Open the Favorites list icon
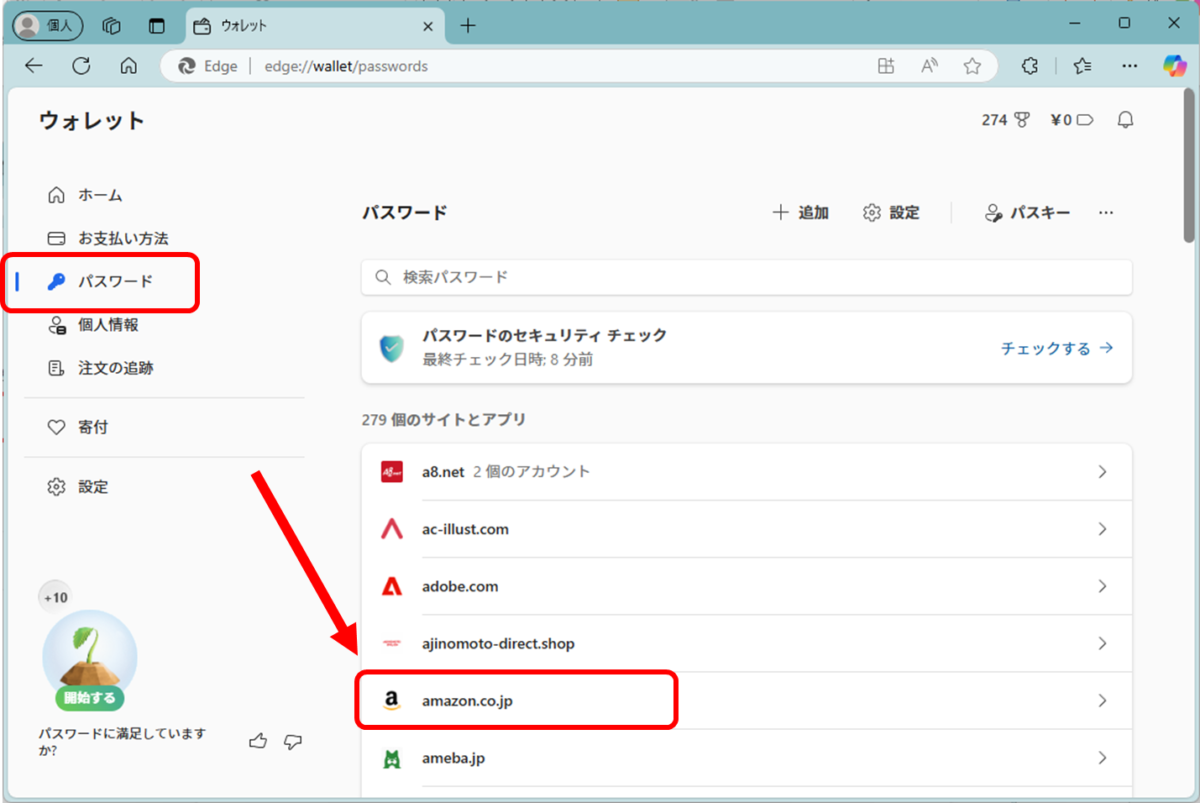 tap(1082, 66)
